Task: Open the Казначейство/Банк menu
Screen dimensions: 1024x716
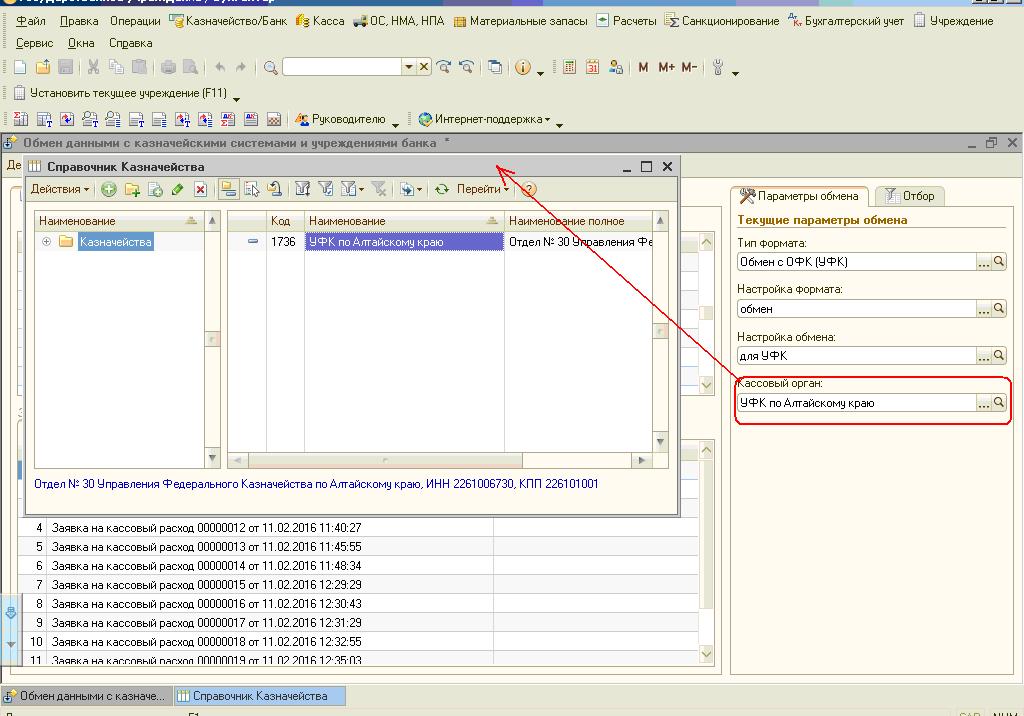Action: pos(228,20)
